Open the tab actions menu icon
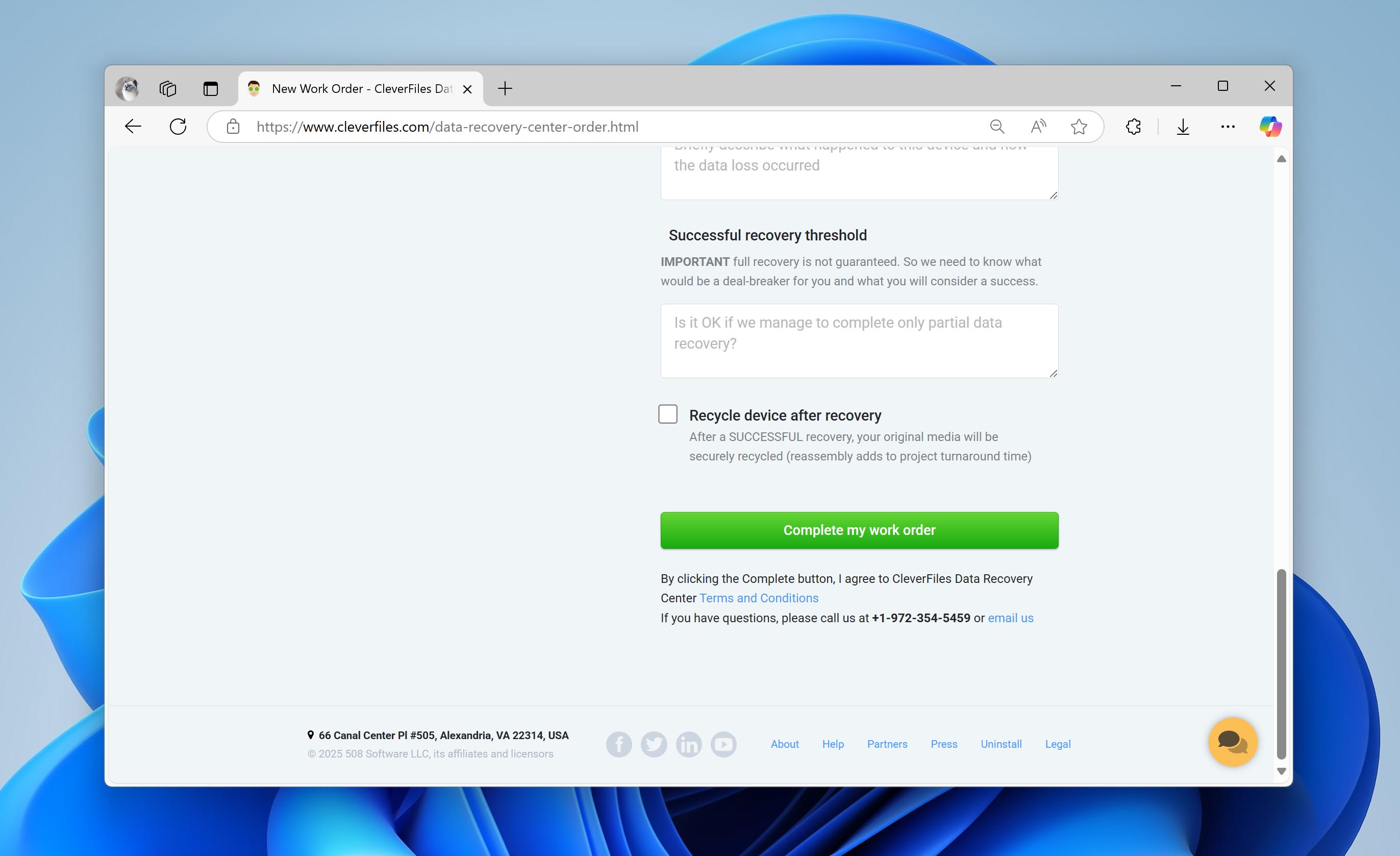 point(211,89)
